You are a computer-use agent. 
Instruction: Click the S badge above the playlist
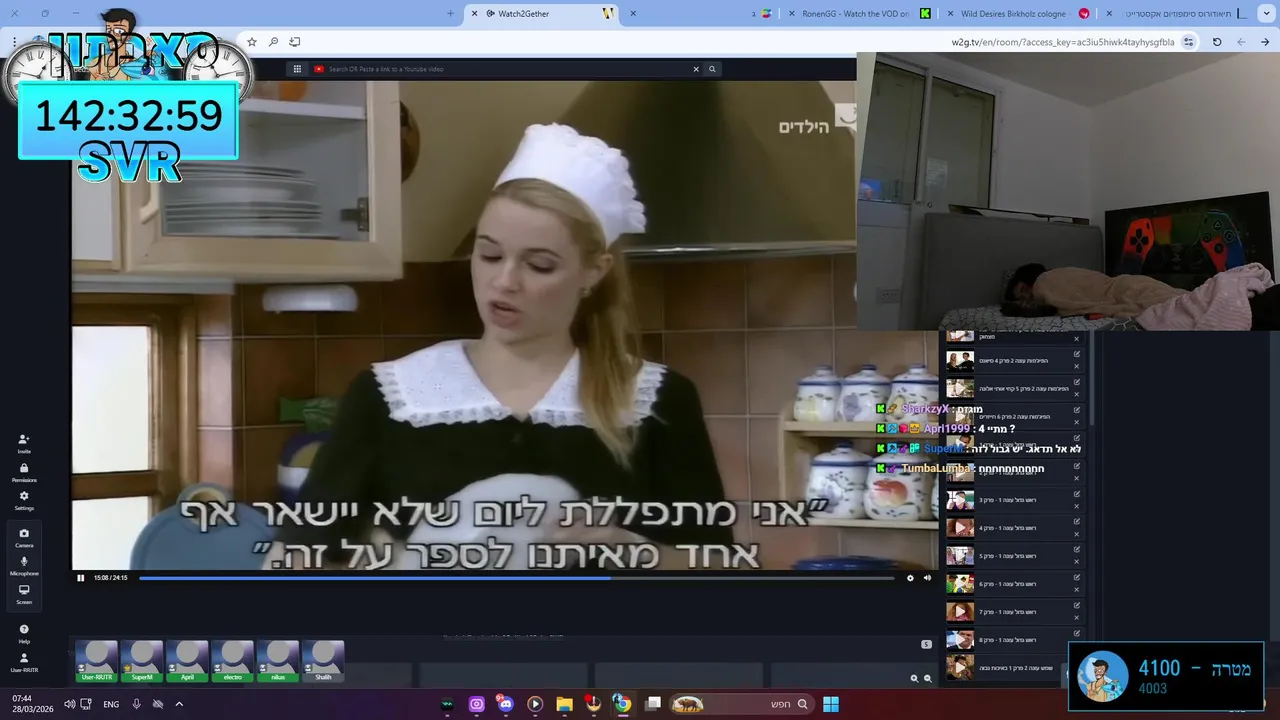tap(926, 644)
